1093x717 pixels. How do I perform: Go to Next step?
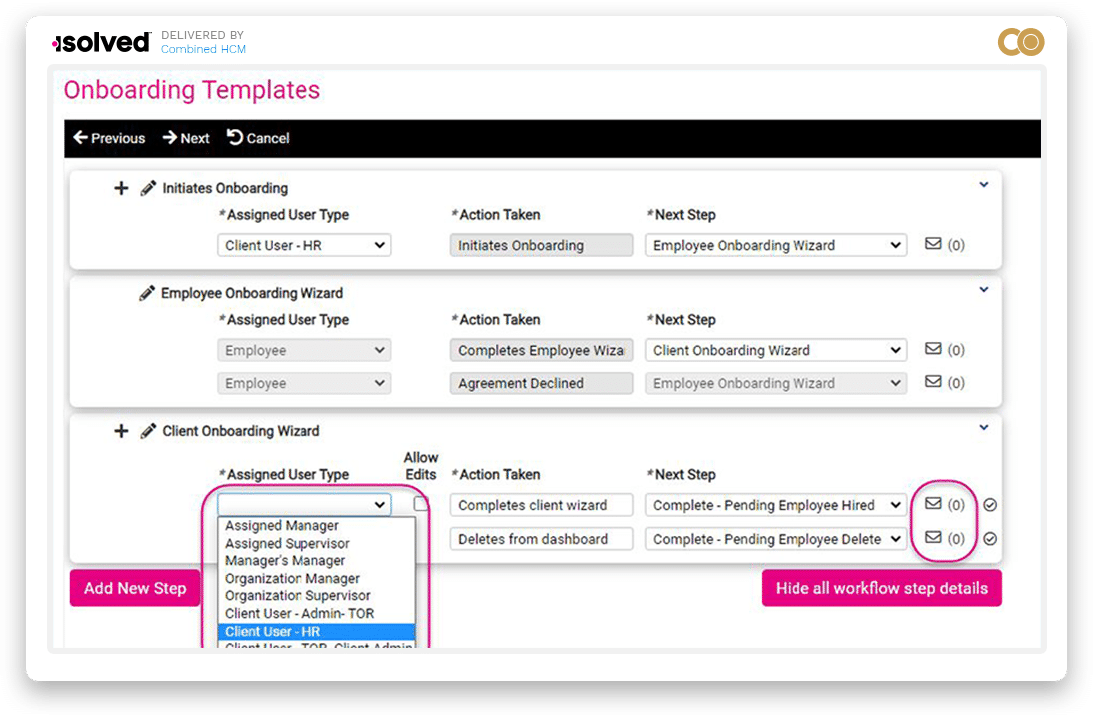pos(186,138)
